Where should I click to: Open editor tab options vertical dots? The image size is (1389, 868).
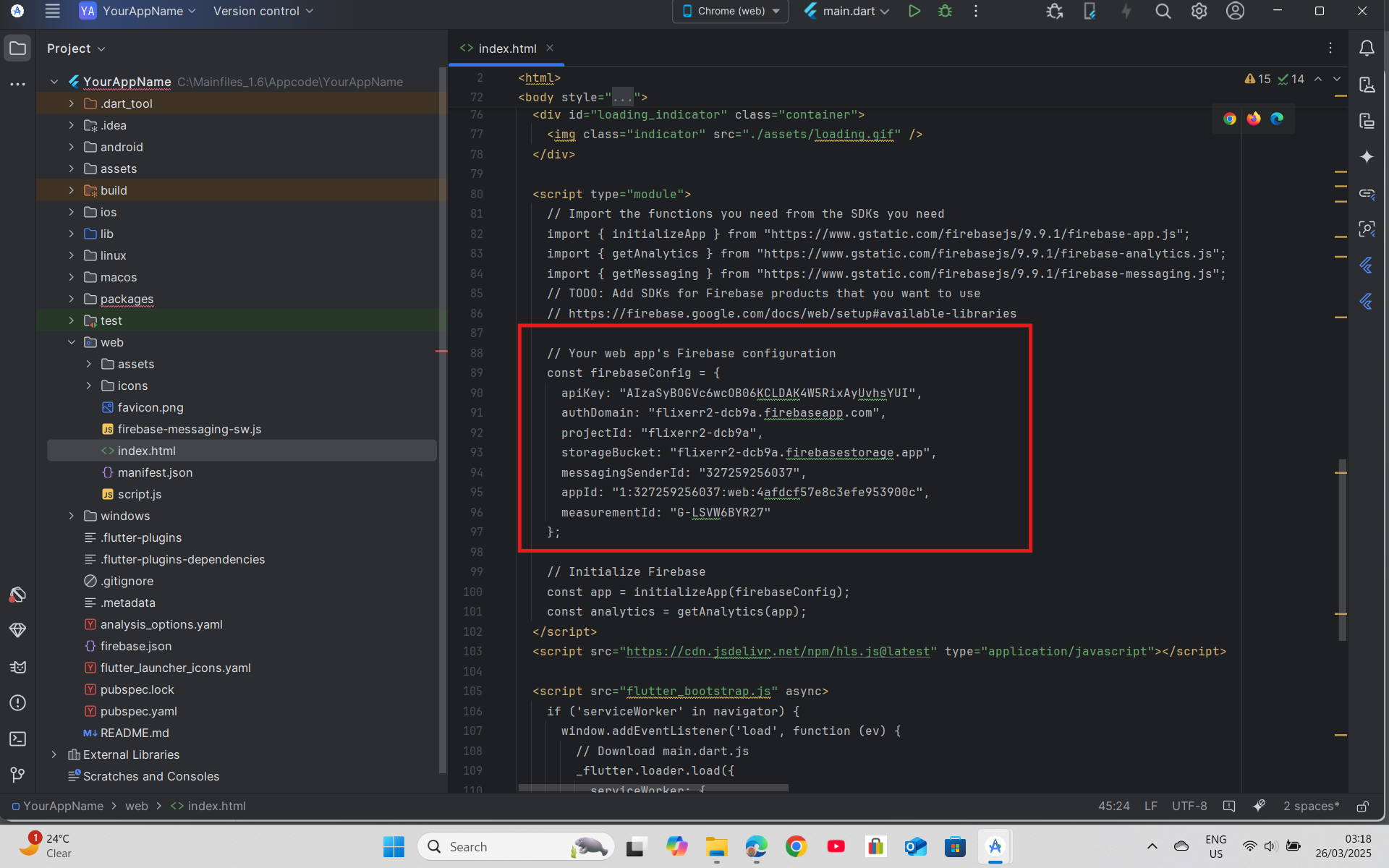pyautogui.click(x=1330, y=48)
